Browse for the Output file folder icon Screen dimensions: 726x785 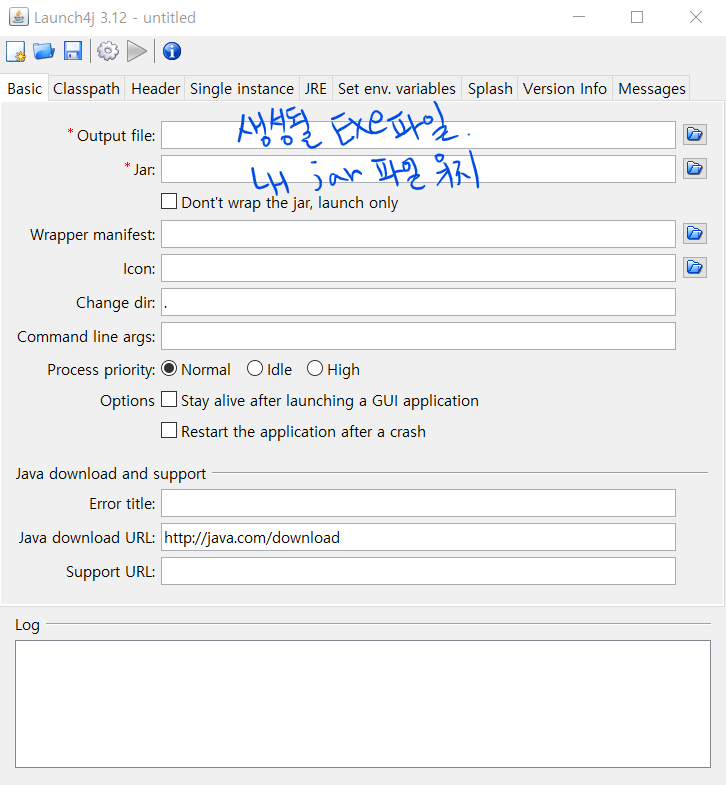[695, 134]
